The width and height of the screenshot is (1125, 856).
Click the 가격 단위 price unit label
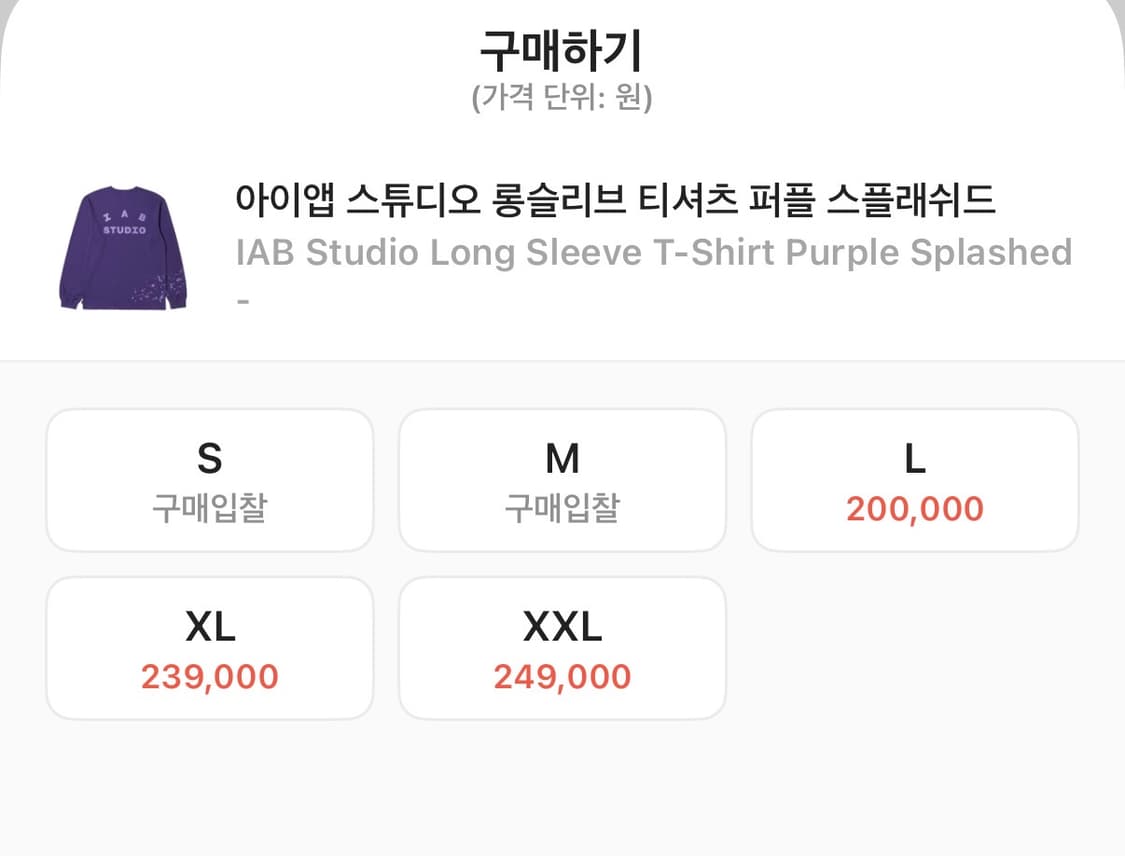point(562,95)
